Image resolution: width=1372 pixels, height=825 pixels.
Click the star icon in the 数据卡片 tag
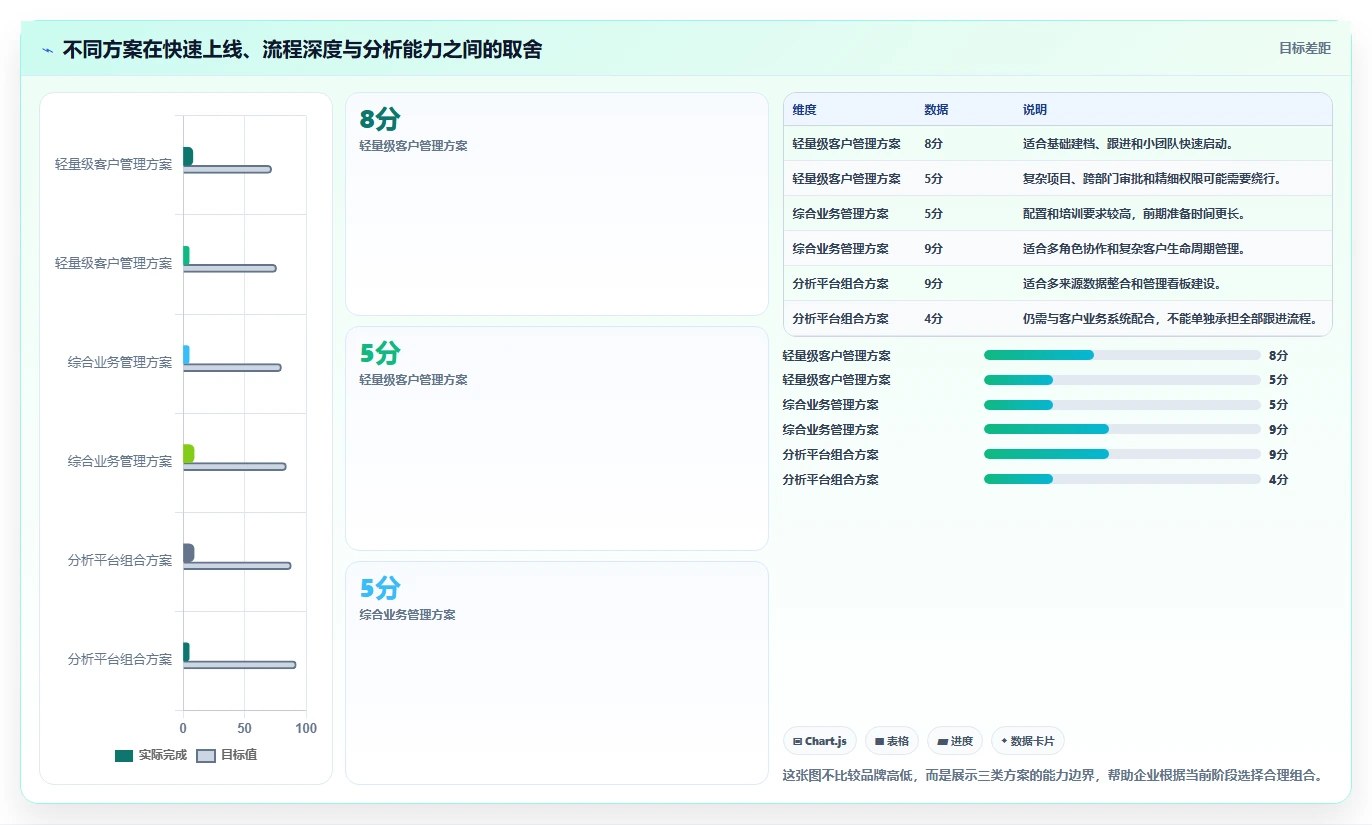pos(1004,741)
